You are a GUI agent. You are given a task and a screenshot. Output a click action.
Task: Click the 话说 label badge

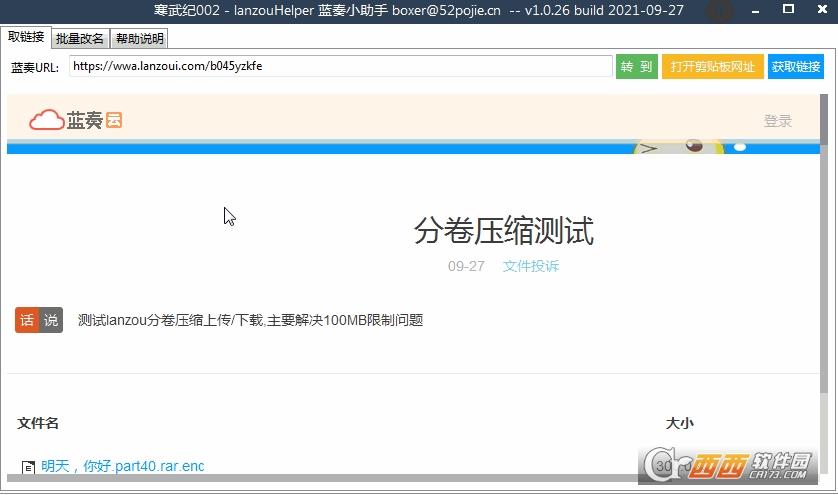pos(39,320)
